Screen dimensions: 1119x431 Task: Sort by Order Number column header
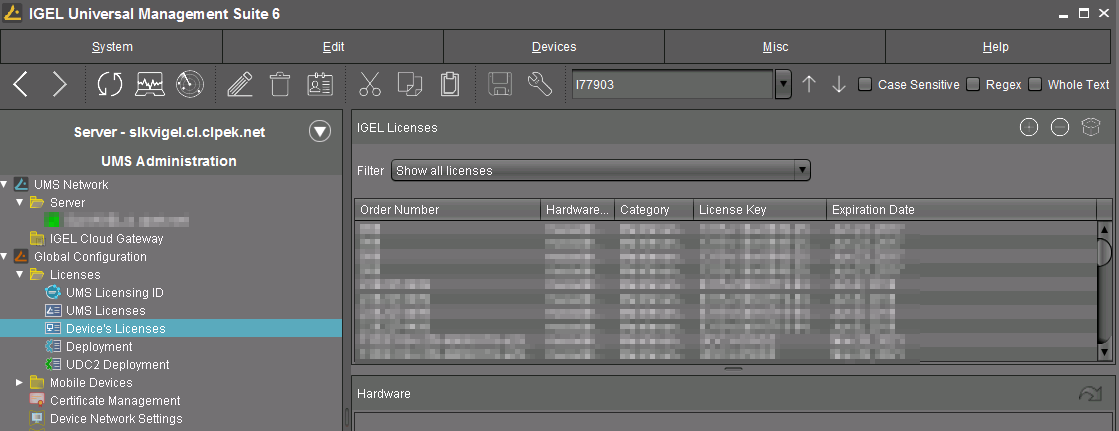tap(447, 210)
